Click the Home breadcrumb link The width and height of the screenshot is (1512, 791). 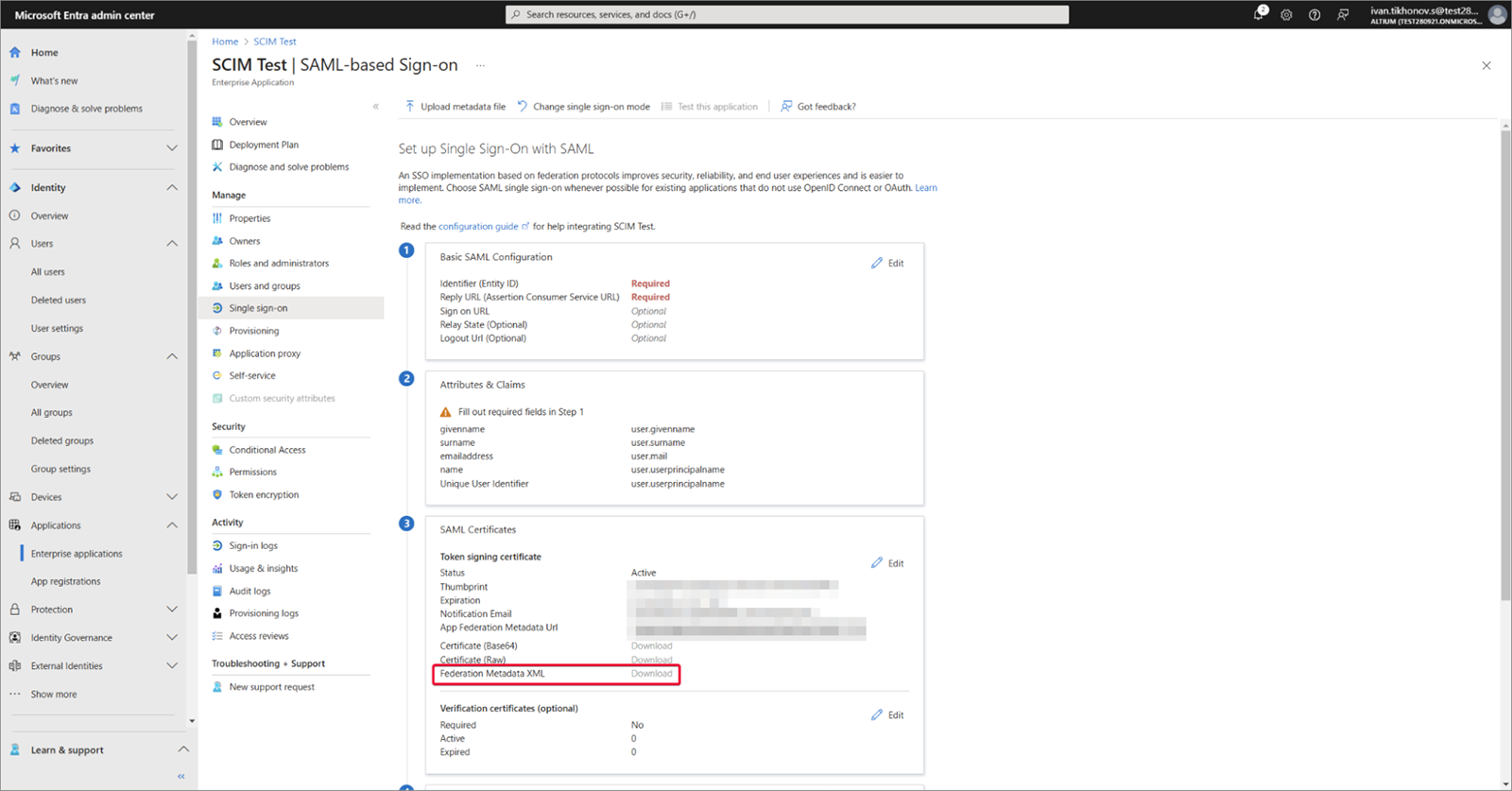[225, 42]
